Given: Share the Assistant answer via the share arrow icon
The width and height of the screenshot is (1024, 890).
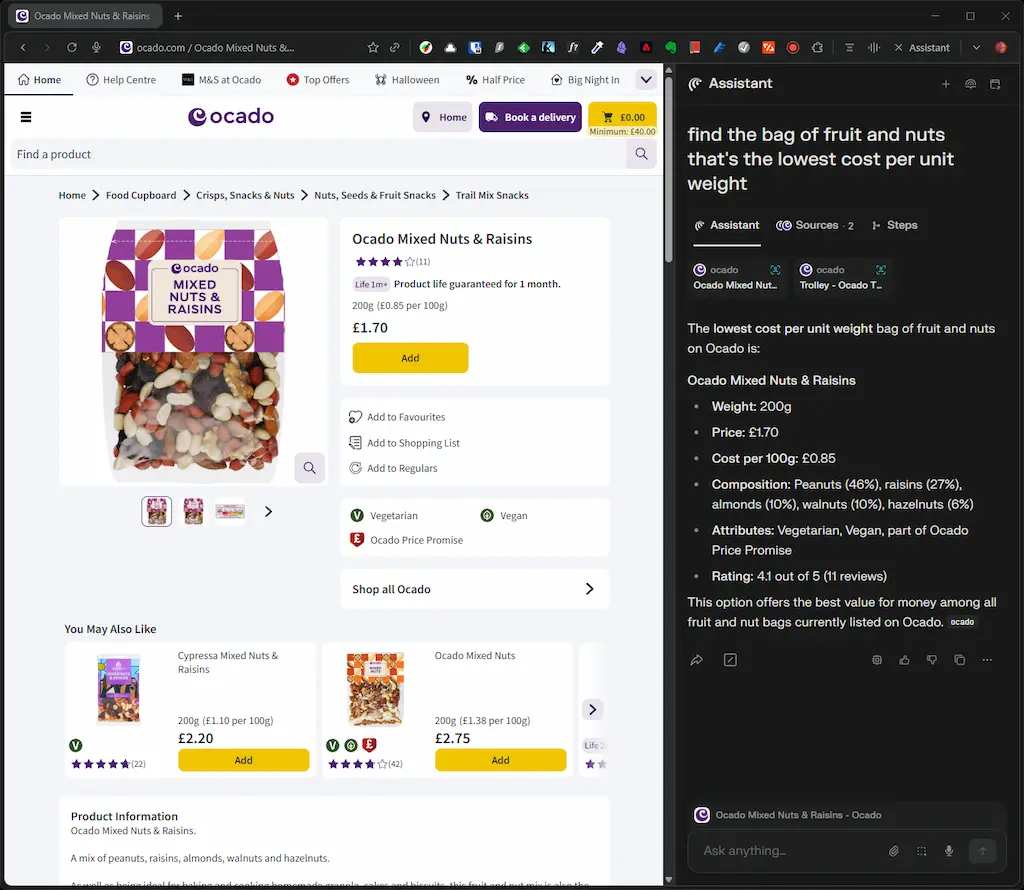Looking at the screenshot, I should coord(697,659).
